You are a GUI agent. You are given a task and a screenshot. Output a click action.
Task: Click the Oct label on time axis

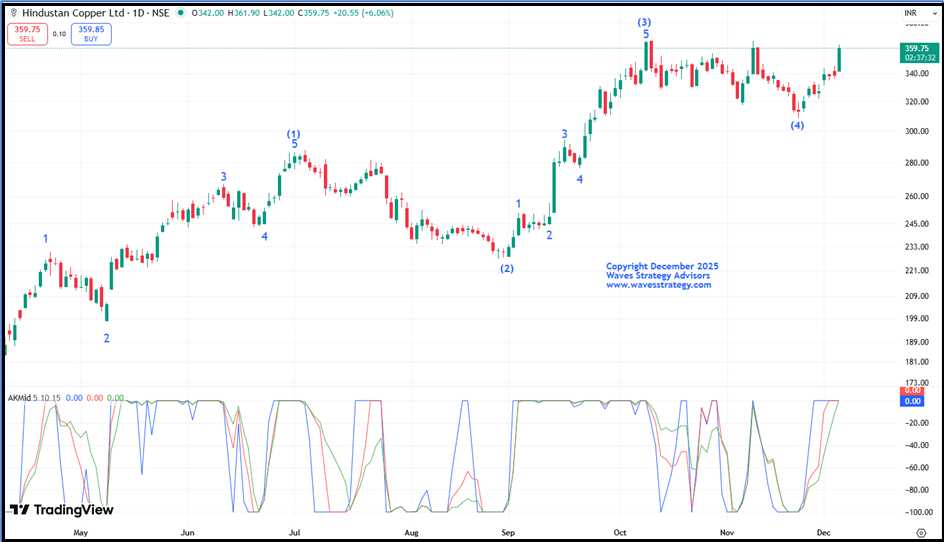[620, 532]
